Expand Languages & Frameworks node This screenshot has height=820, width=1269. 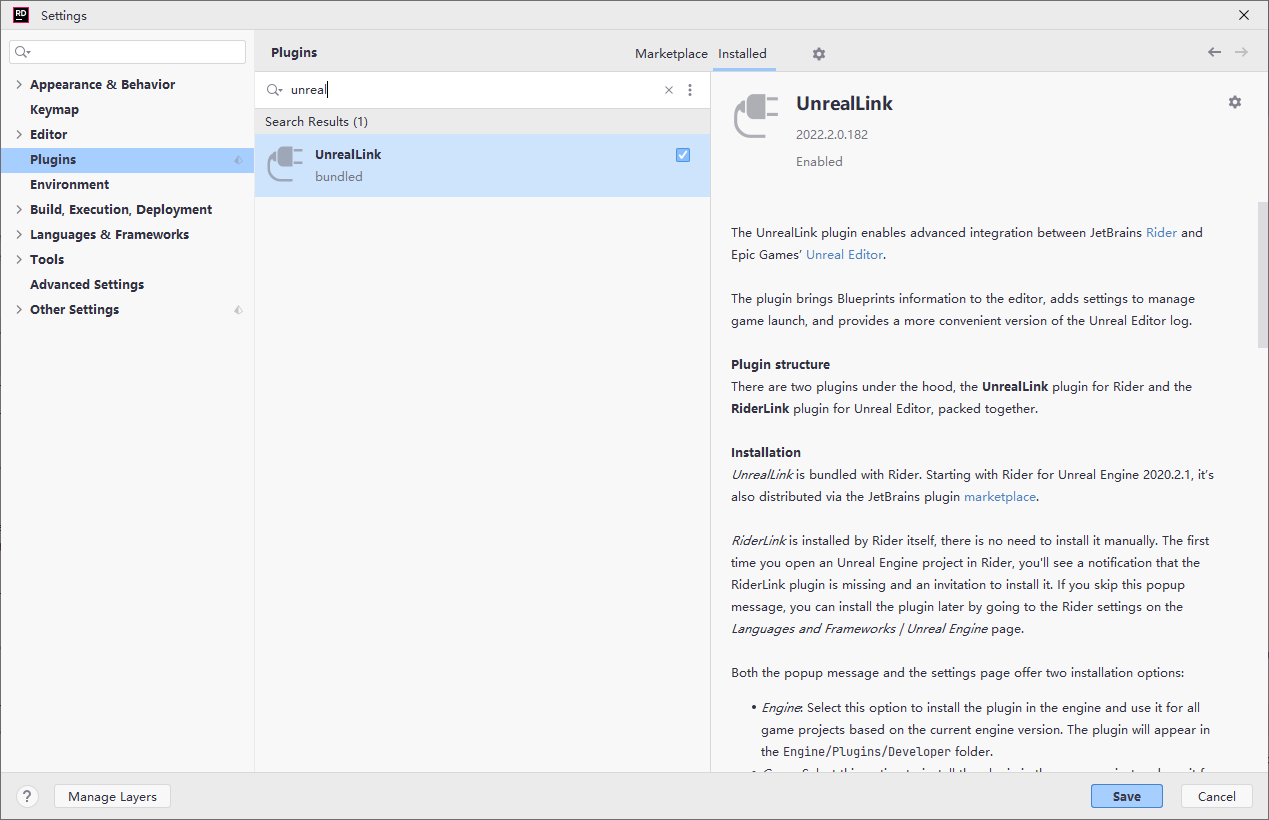coord(19,235)
